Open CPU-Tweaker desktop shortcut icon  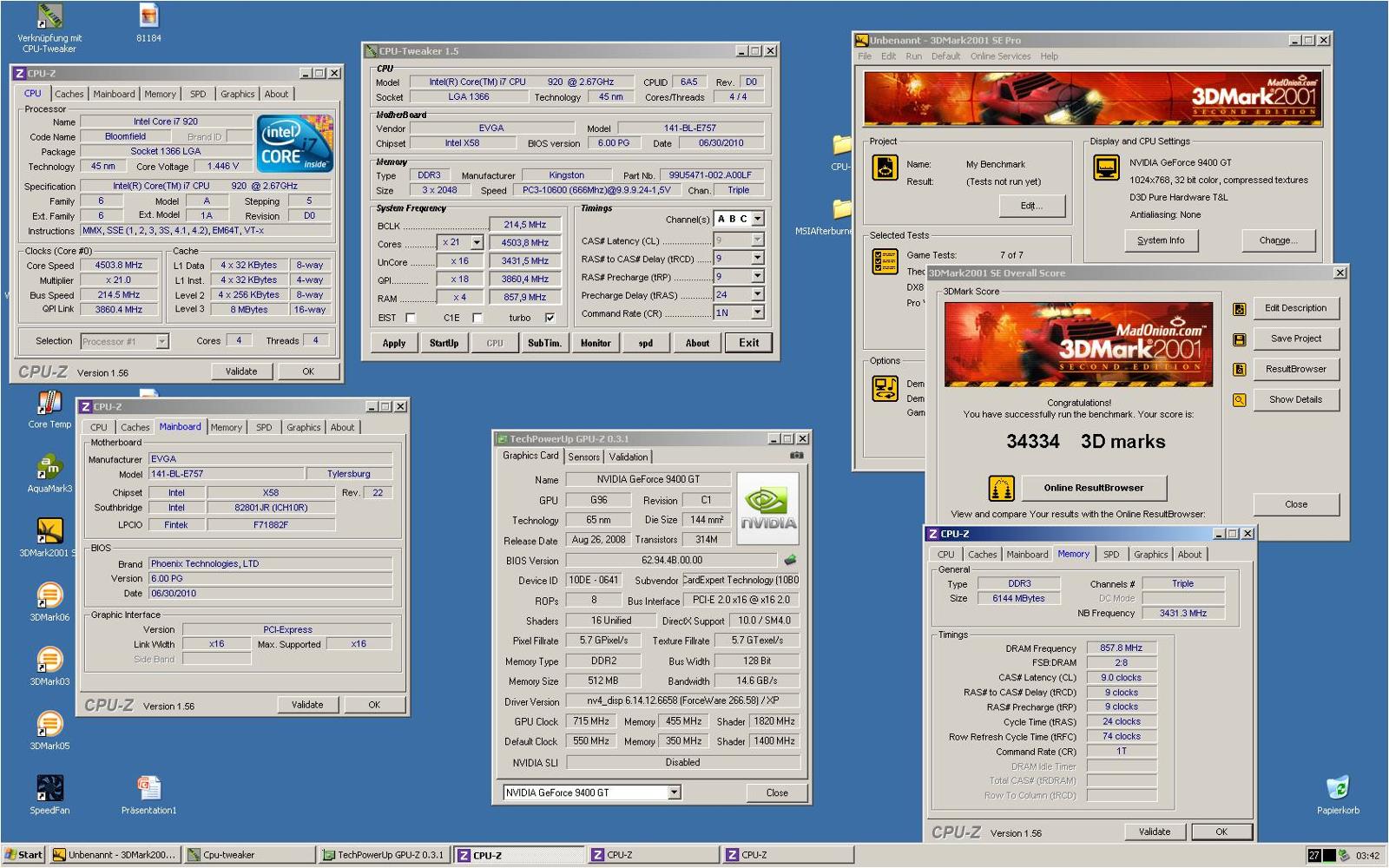[x=49, y=16]
